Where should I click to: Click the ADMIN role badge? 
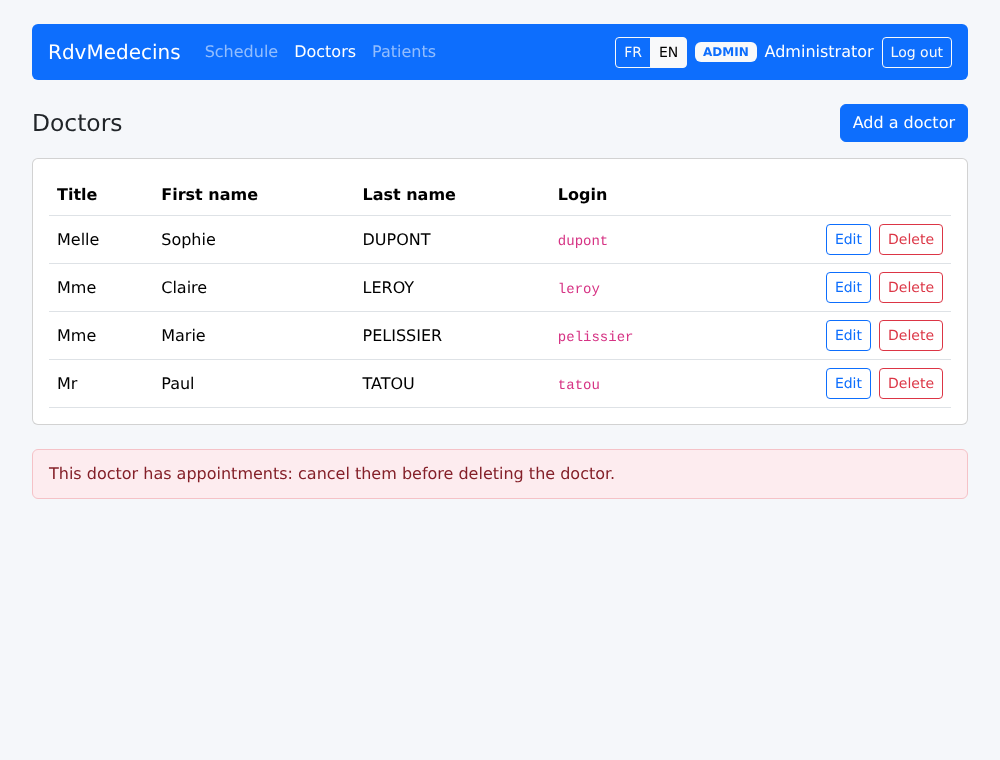click(726, 52)
